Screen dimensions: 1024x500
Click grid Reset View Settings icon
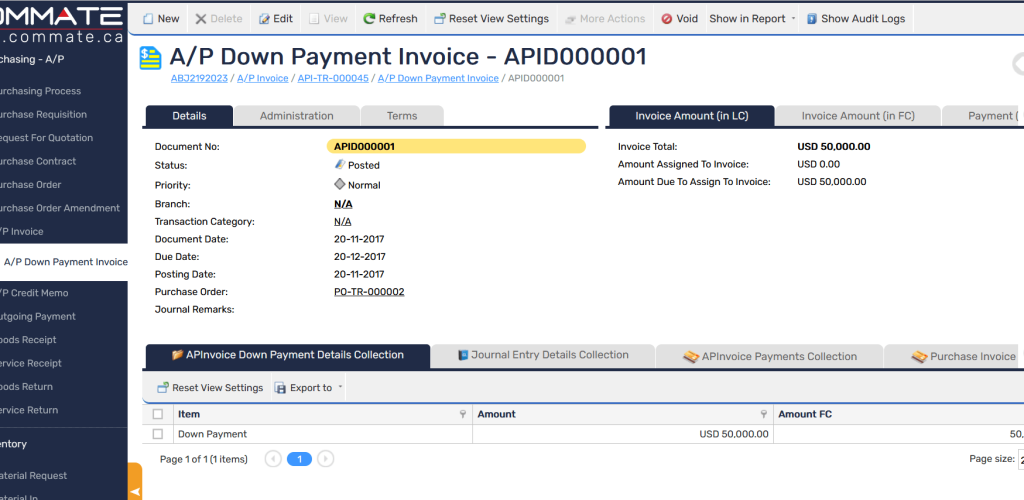pos(163,388)
